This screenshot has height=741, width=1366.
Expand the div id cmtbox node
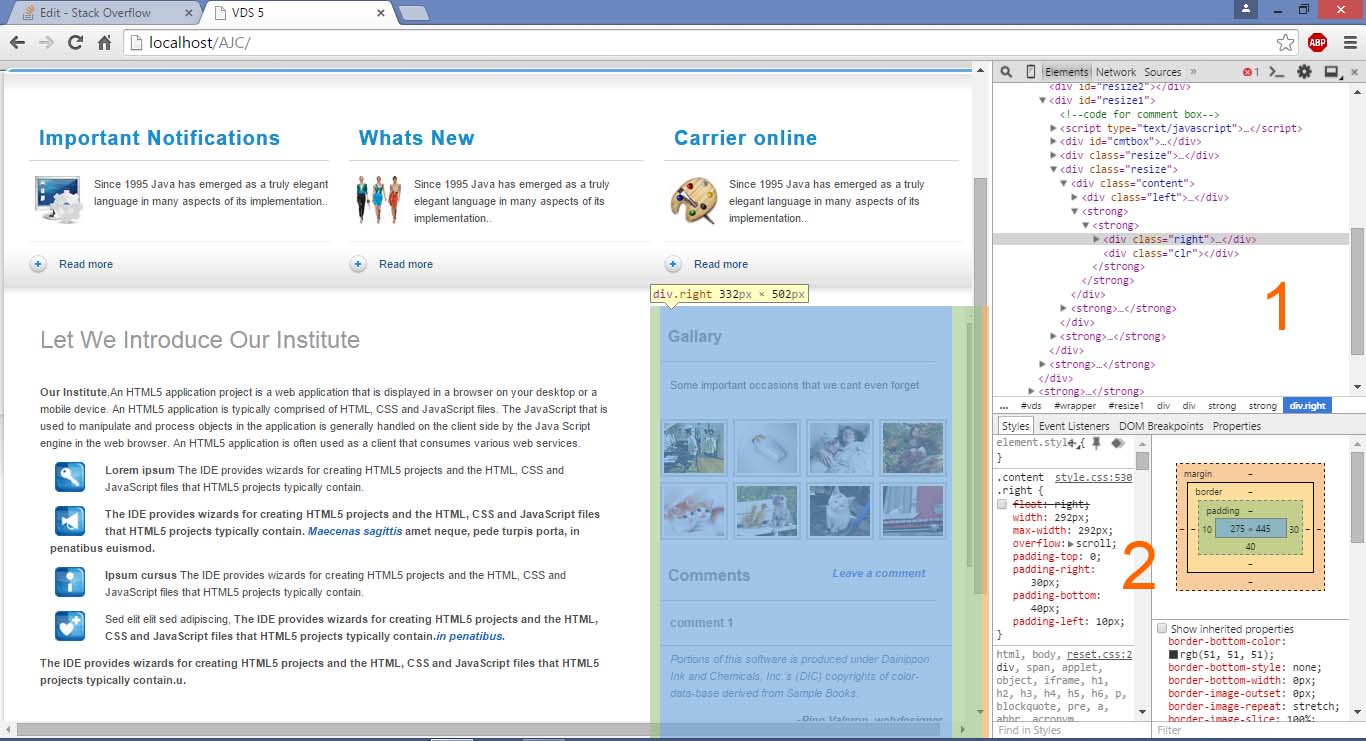point(1053,142)
